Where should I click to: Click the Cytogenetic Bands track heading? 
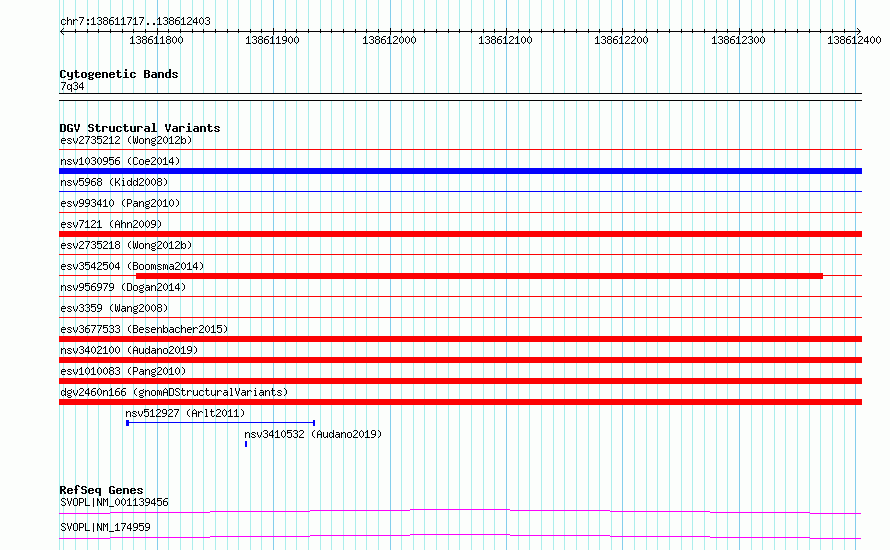(119, 74)
